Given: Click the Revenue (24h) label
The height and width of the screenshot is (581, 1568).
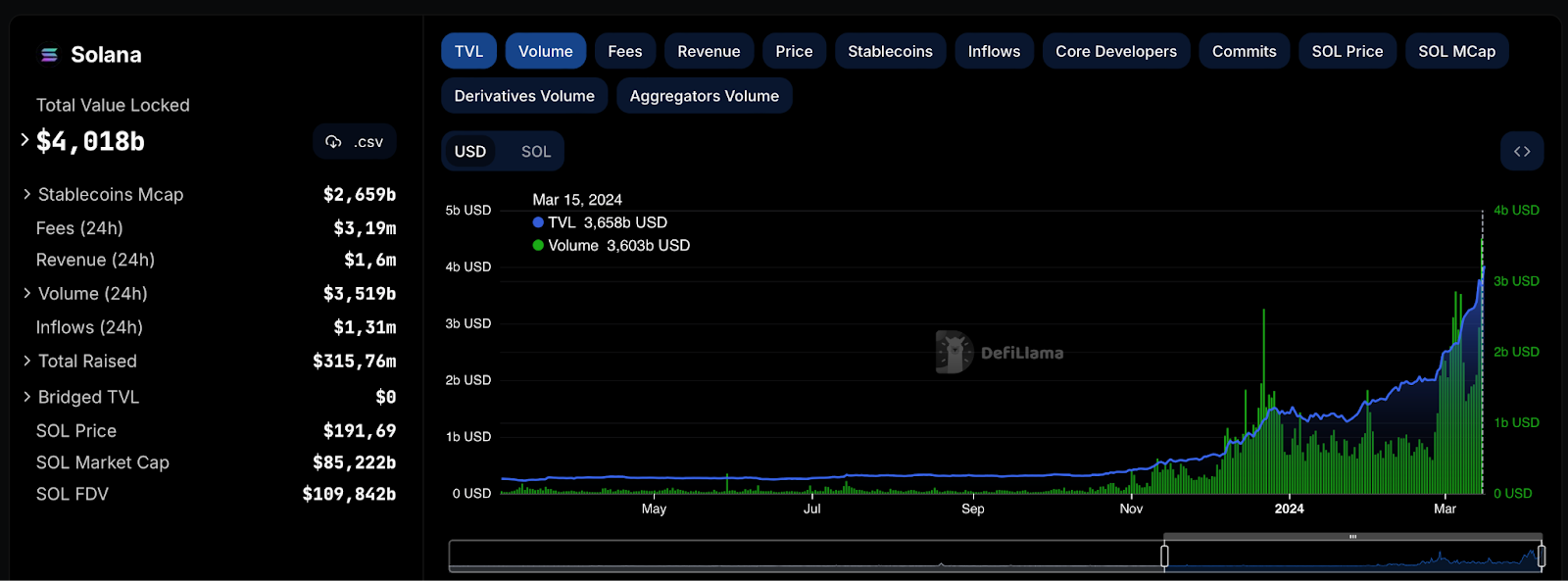Looking at the screenshot, I should pyautogui.click(x=95, y=260).
